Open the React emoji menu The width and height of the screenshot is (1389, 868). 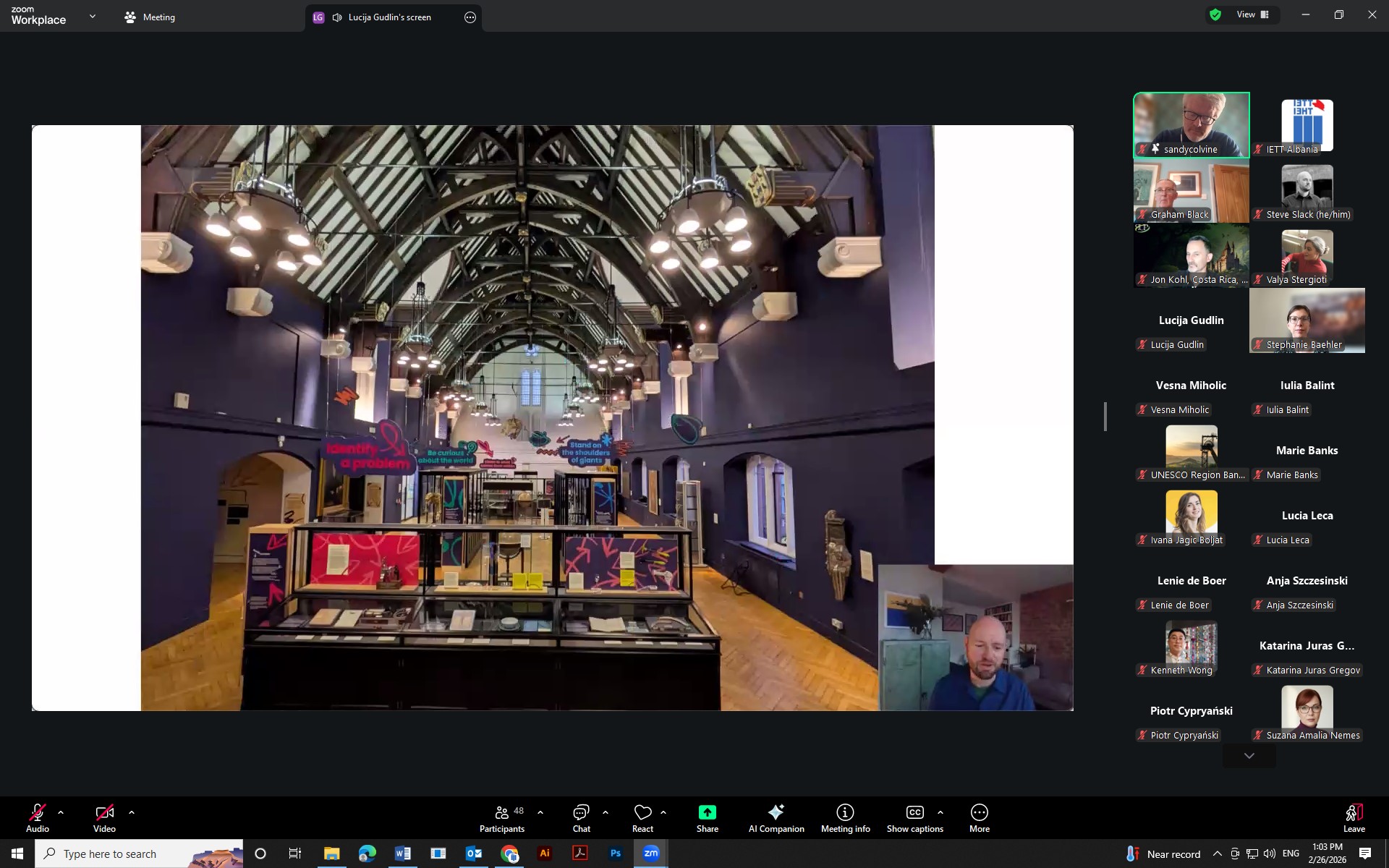tap(642, 818)
